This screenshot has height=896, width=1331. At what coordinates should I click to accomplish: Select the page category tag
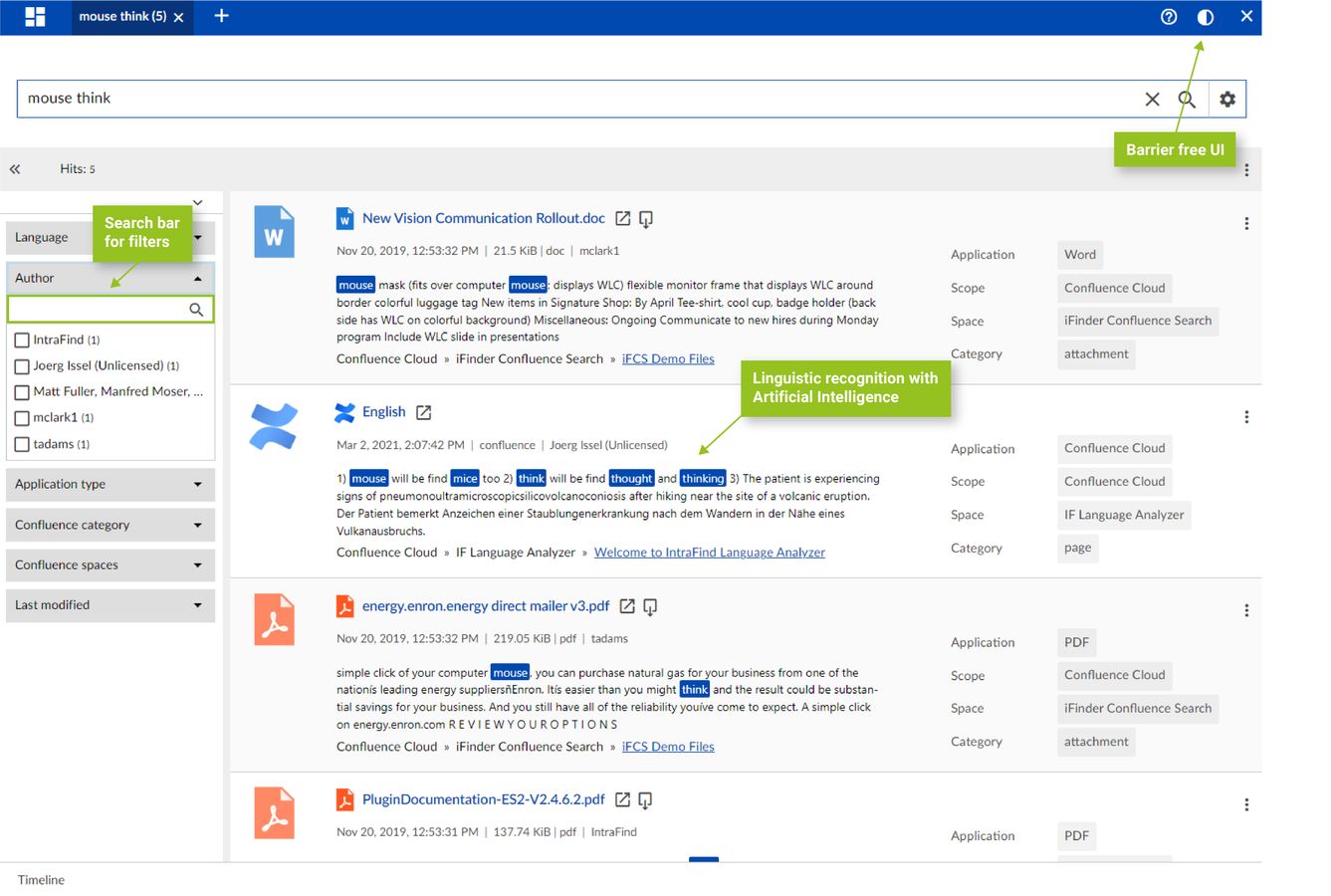click(1078, 548)
